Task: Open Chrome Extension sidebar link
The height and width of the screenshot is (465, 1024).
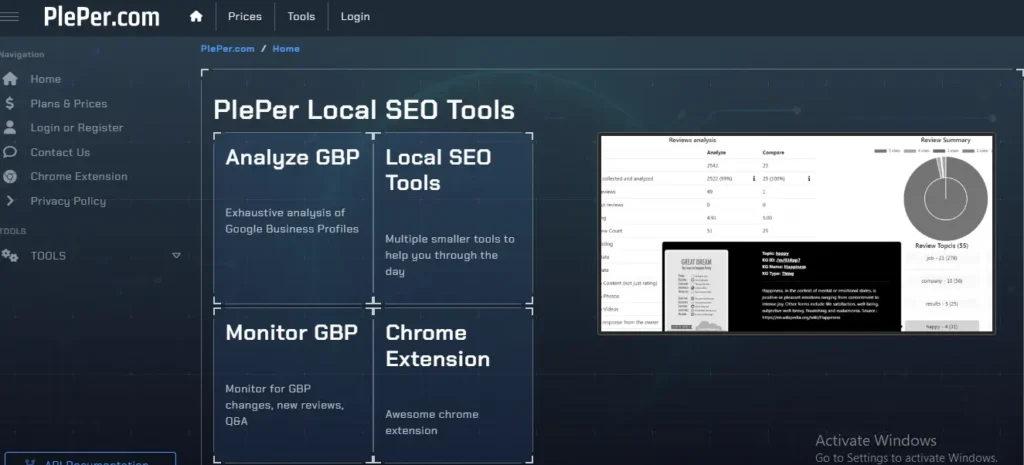Action: pos(79,176)
